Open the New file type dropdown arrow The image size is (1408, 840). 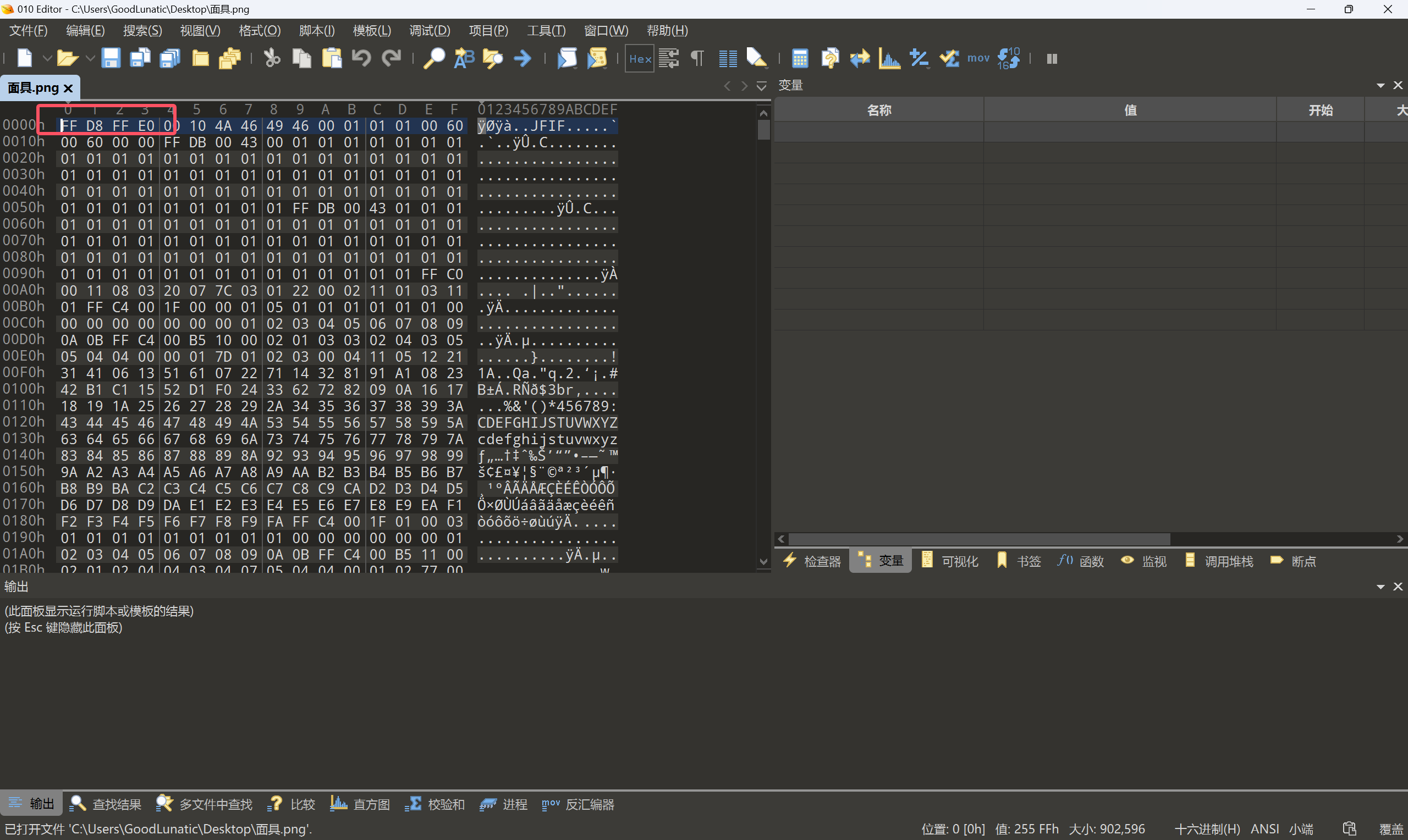[x=47, y=58]
